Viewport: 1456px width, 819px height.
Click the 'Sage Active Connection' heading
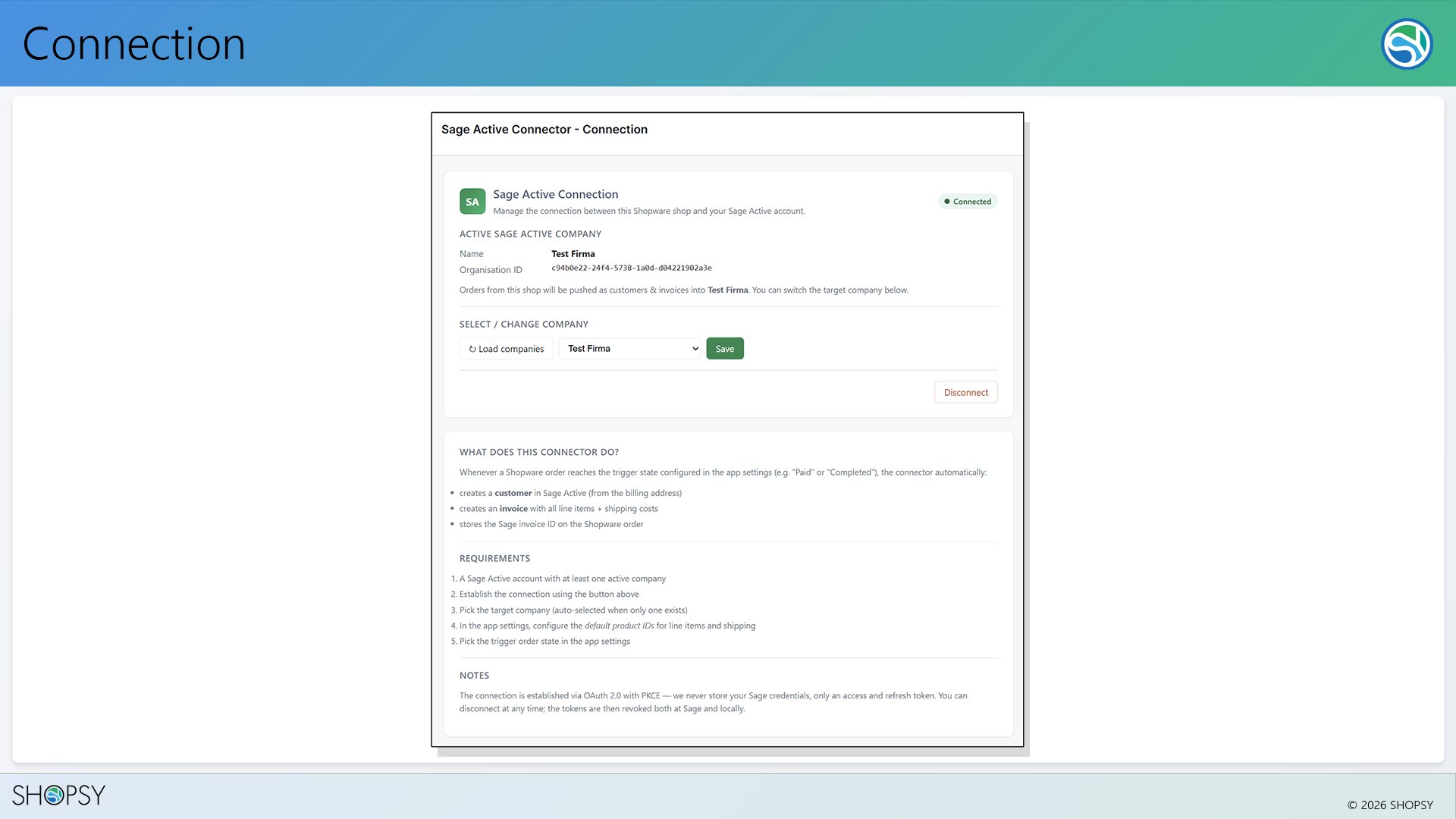pyautogui.click(x=556, y=194)
